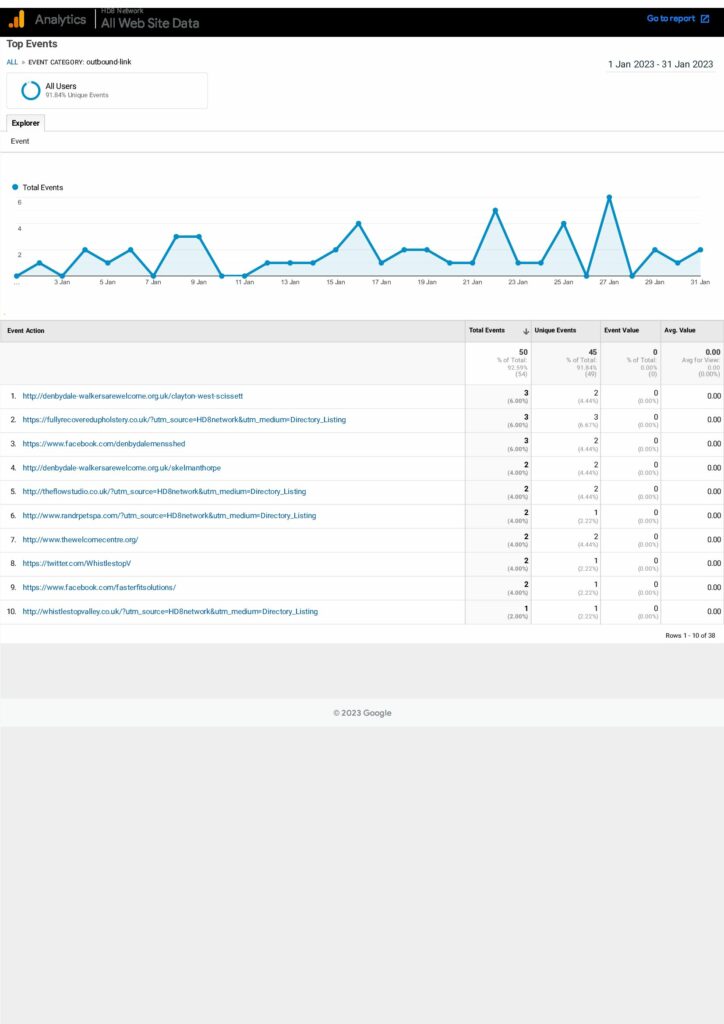Open the fullyrecoveredupholstery.co.uk event link

[x=184, y=420]
